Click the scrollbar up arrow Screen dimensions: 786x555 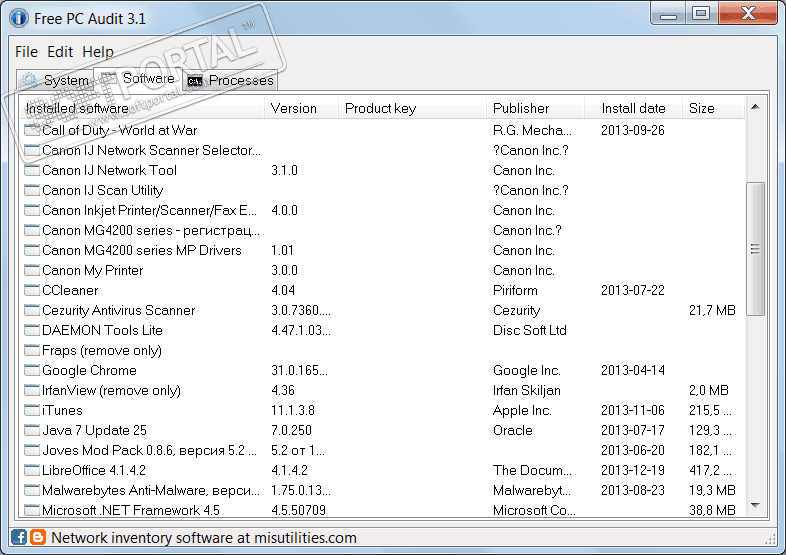click(755, 106)
